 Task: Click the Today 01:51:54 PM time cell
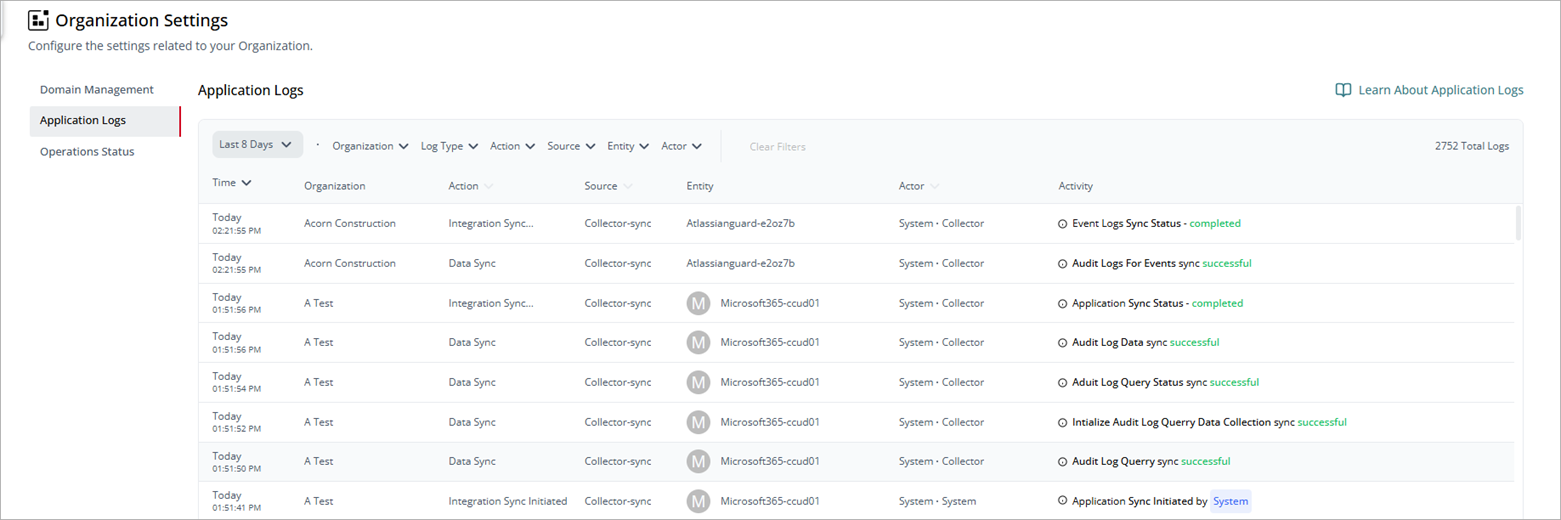pos(237,382)
